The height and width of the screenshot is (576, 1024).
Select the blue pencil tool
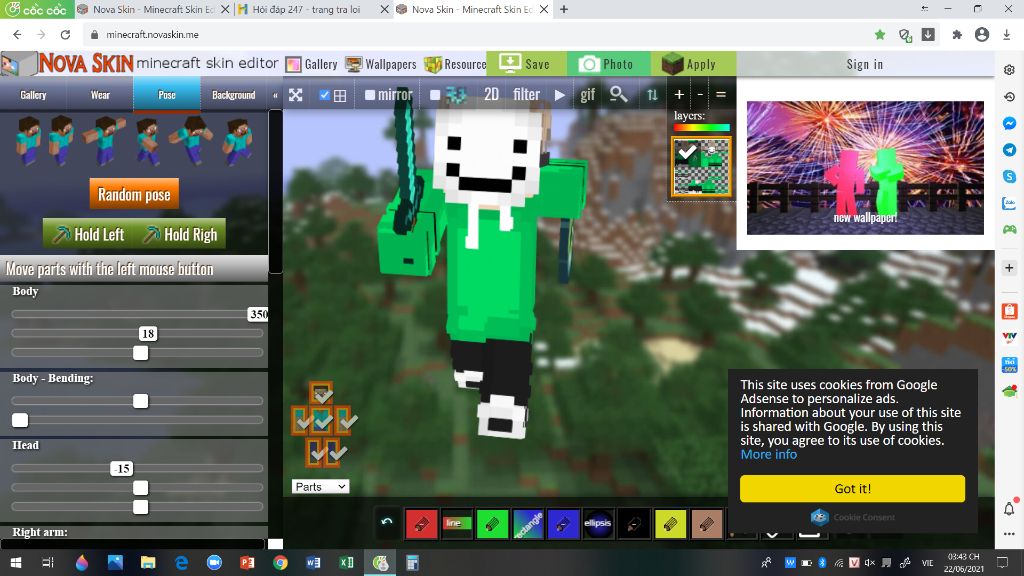[x=563, y=523]
